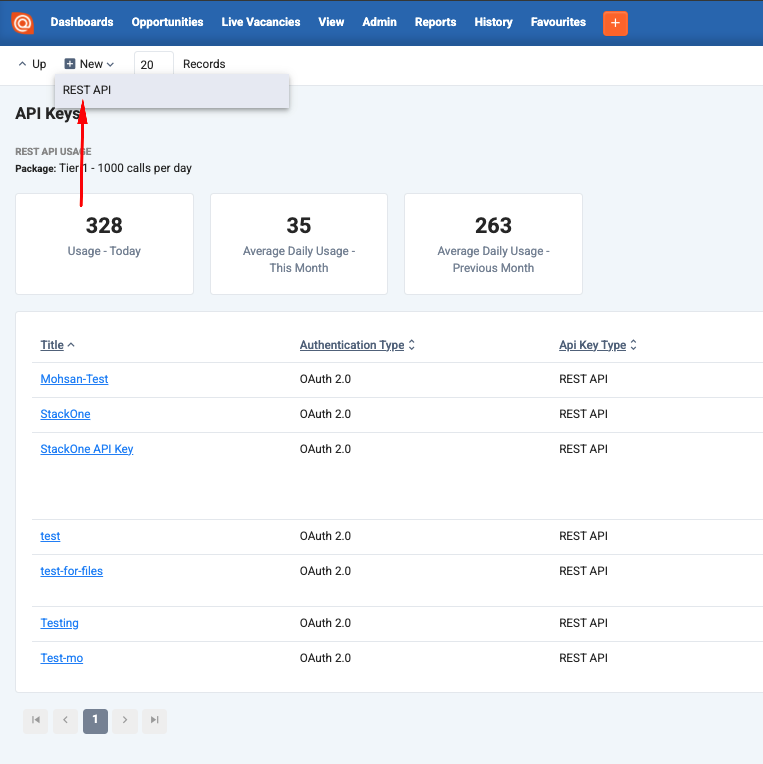Open the Live Vacancies menu

coord(261,22)
